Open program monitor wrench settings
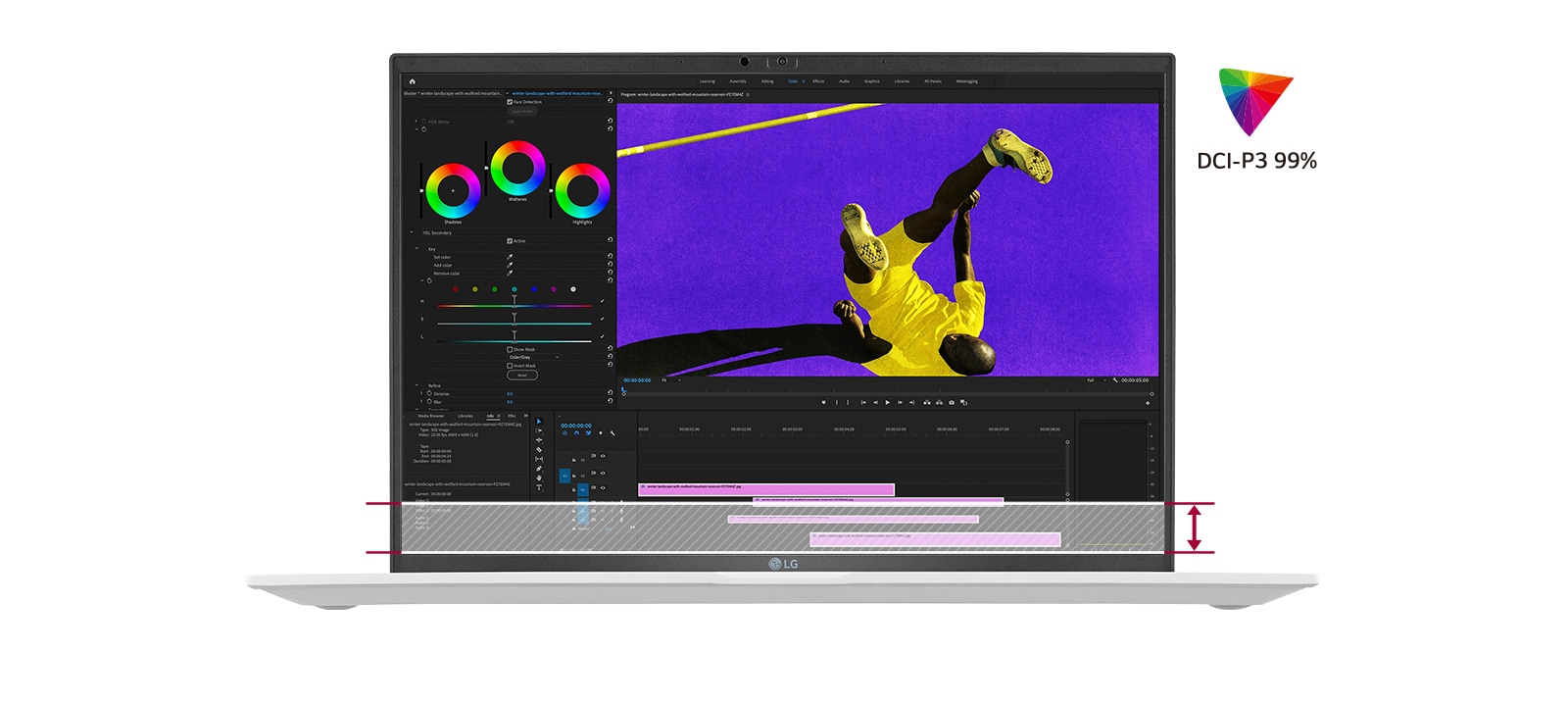The image size is (1568, 704). [1115, 380]
